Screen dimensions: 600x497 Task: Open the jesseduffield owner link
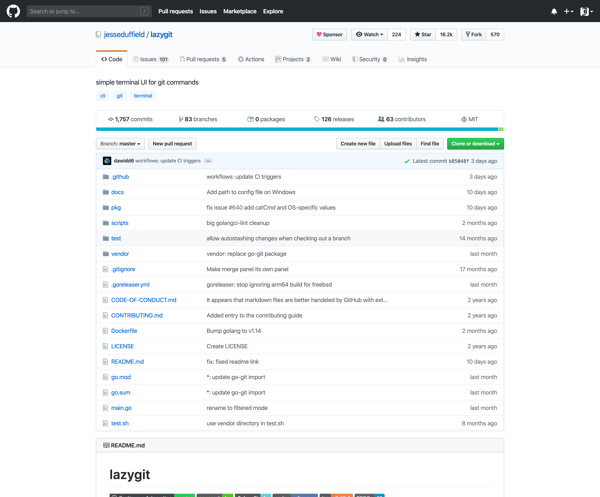tap(124, 34)
